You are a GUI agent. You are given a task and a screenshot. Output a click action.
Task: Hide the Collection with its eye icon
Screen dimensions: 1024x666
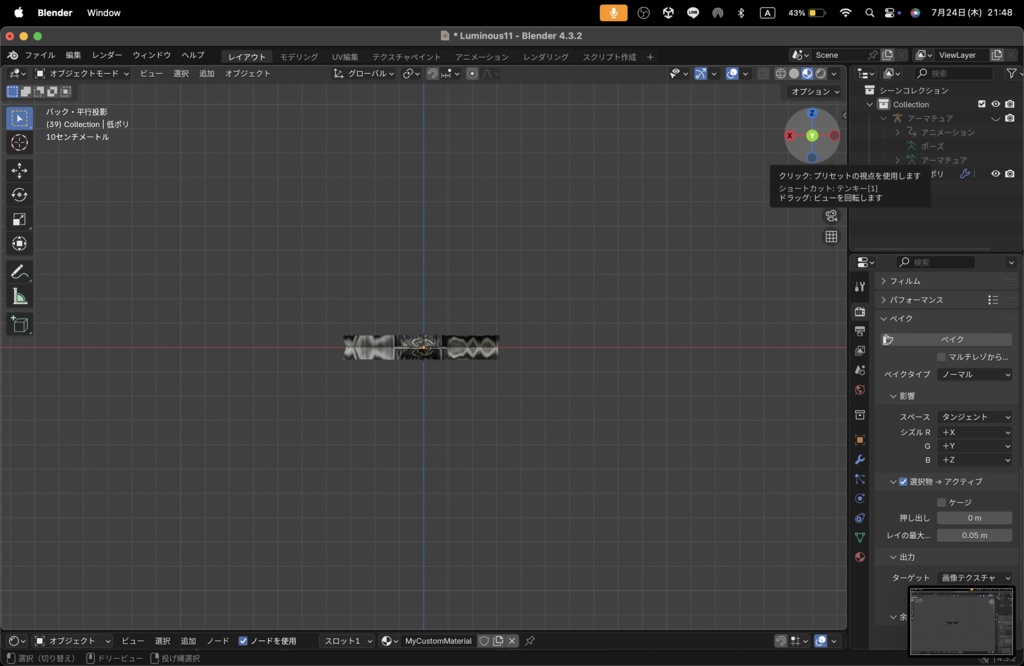point(995,104)
